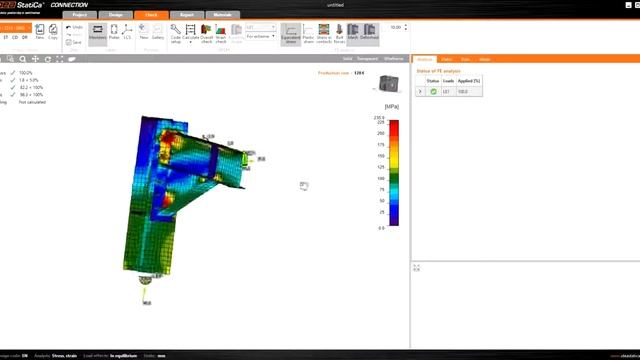Click the 3D view cube
Viewport: 640px width, 360px height.
click(x=388, y=84)
